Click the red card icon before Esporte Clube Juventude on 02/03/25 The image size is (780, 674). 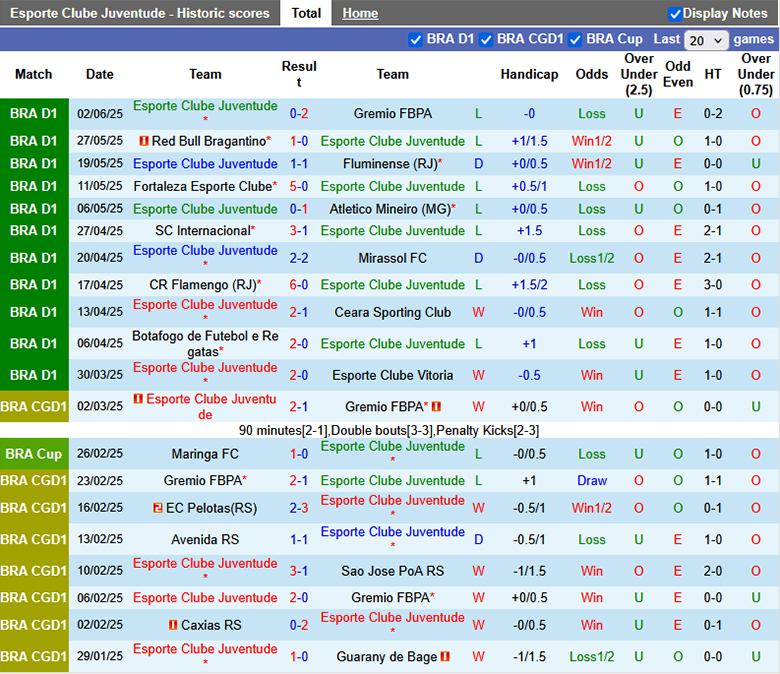tap(138, 399)
